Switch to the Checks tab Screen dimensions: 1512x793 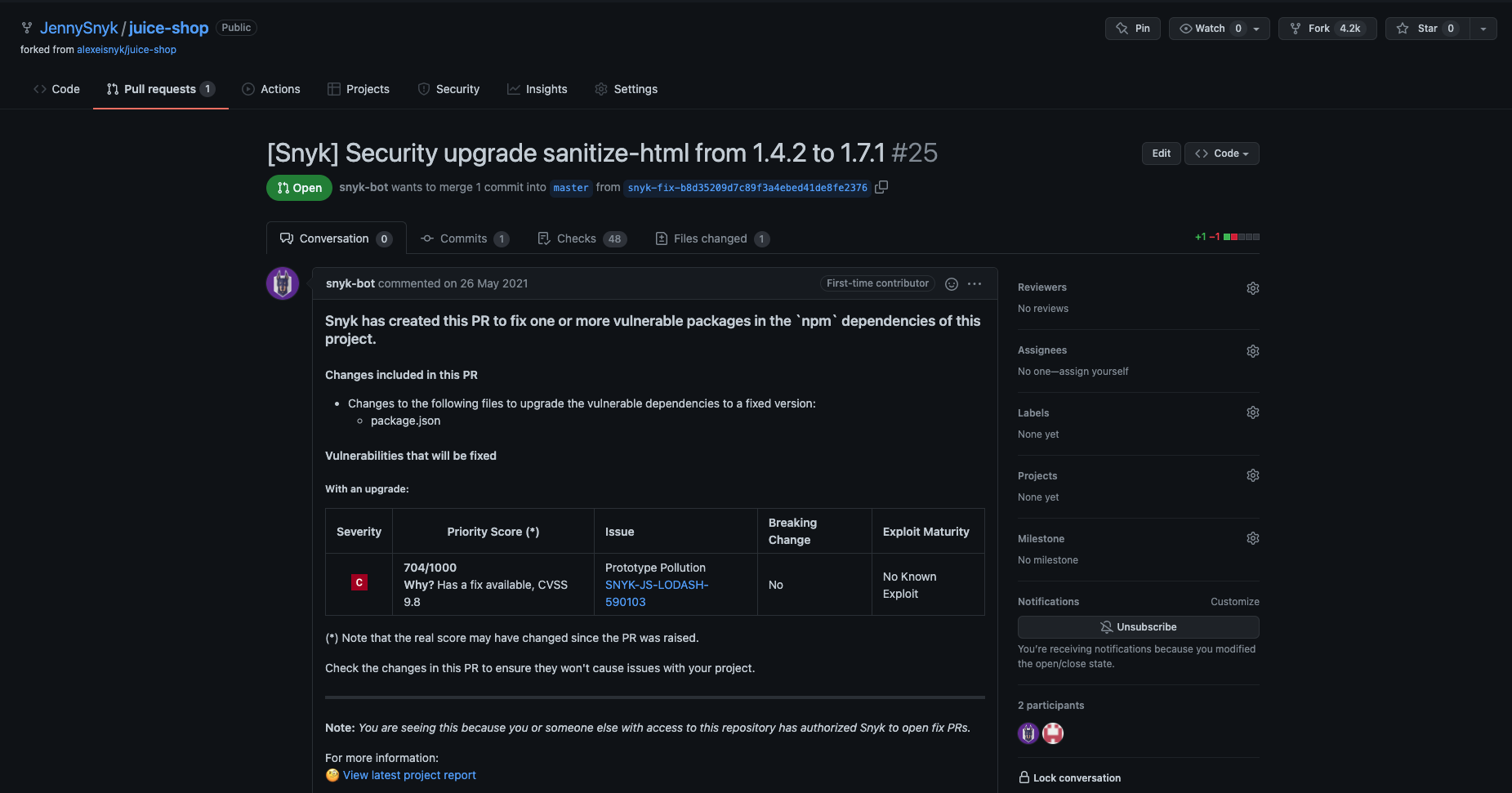pyautogui.click(x=582, y=238)
